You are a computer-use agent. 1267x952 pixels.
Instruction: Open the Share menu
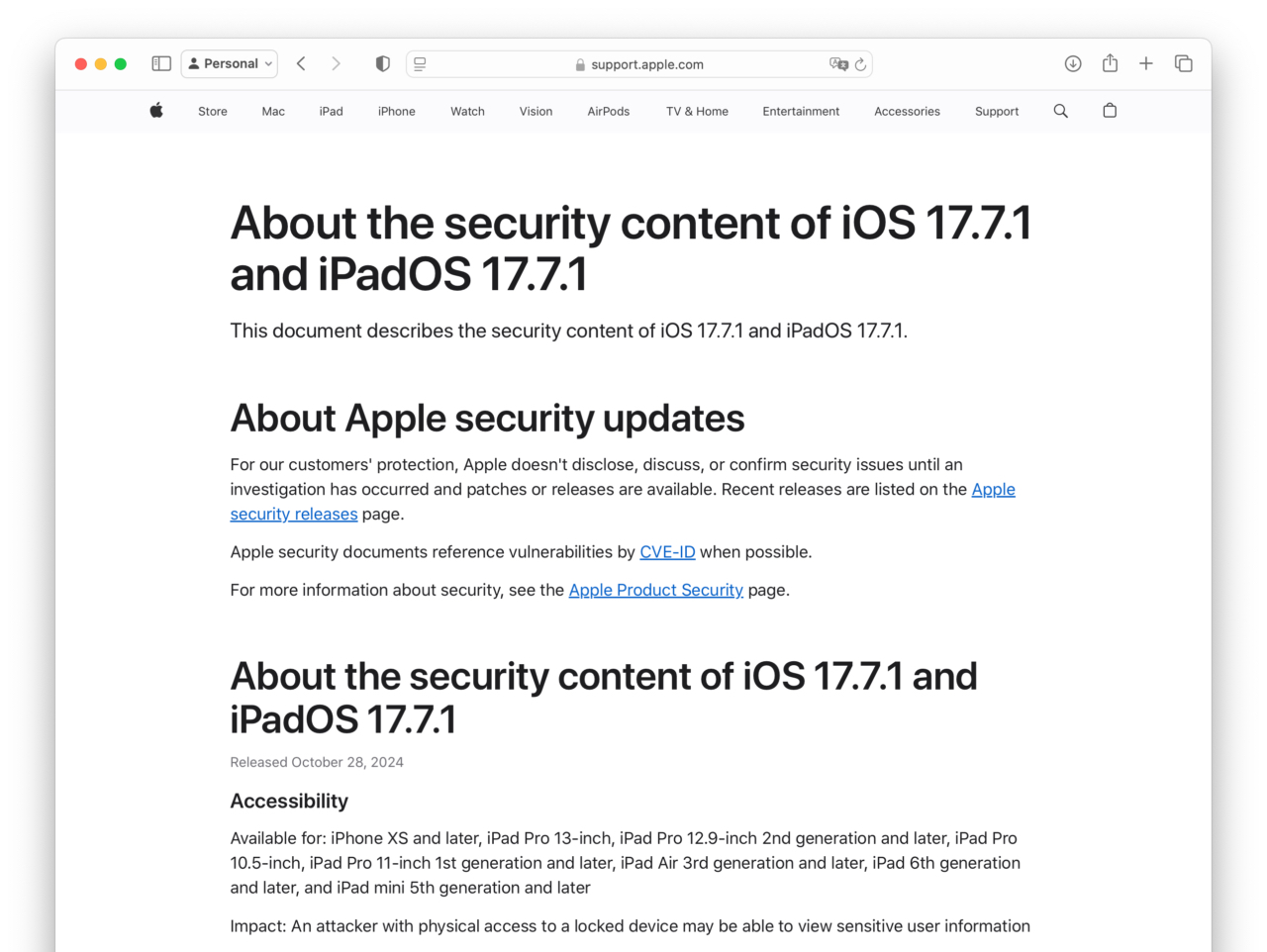[x=1110, y=63]
